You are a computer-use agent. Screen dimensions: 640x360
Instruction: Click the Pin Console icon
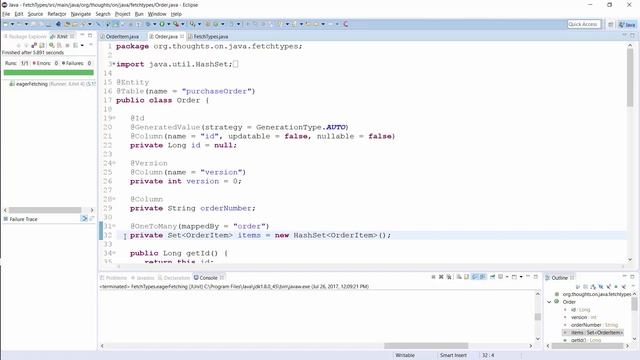point(493,277)
